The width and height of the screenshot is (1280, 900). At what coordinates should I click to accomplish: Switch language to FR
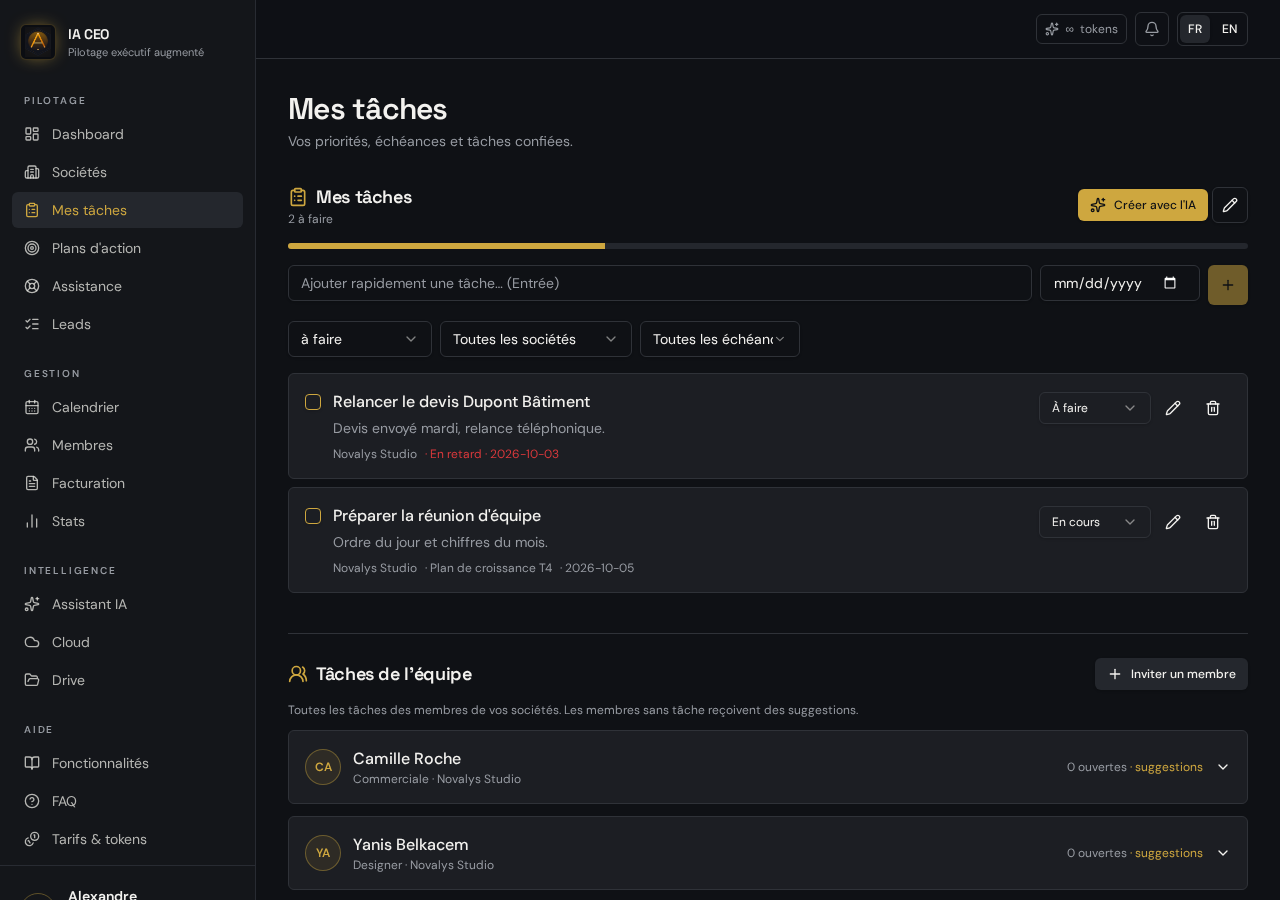(x=1195, y=29)
